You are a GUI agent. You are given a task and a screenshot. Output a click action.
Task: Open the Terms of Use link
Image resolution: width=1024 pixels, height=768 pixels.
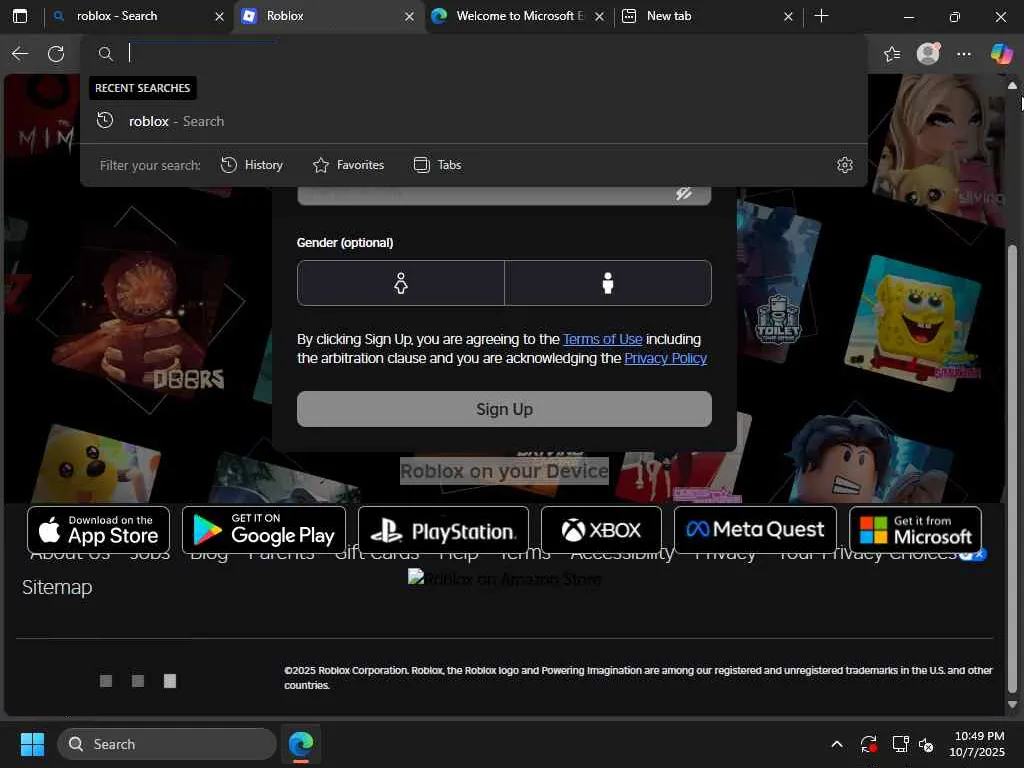[x=602, y=339]
